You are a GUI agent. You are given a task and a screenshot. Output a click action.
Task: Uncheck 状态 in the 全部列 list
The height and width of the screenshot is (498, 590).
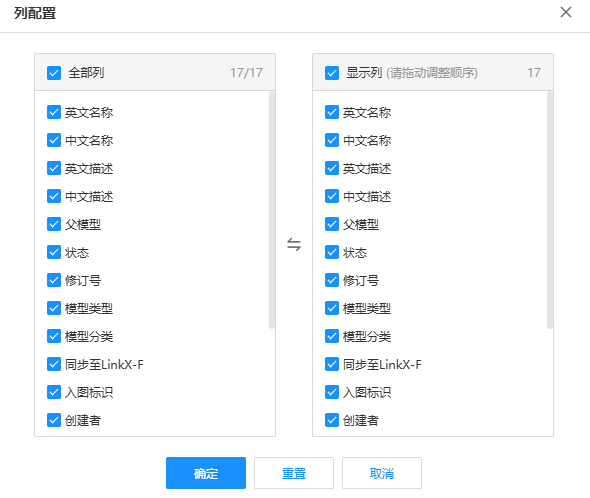pos(54,252)
